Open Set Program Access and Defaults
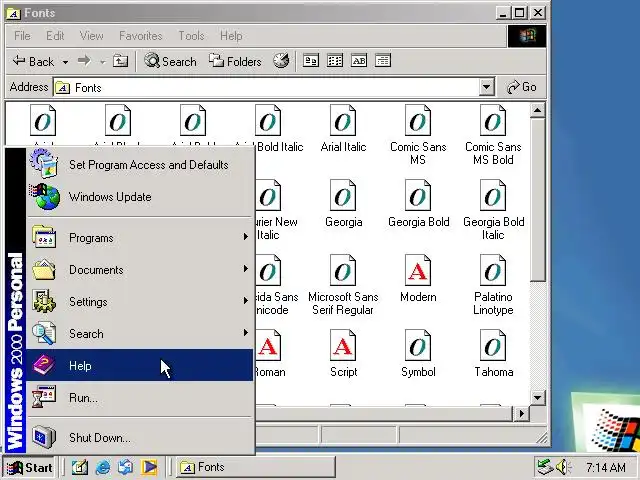 click(x=139, y=164)
